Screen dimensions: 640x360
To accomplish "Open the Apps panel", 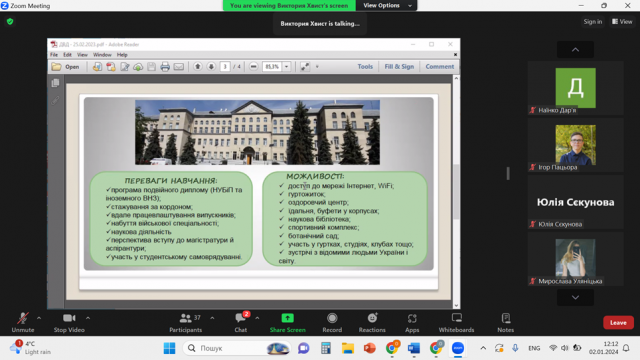I will [x=412, y=322].
